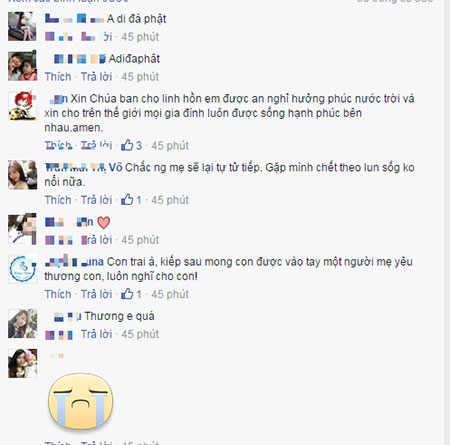Viewport: 450px width, 445px height.
Task: Click the red heart emoji in the comment
Action: pos(103,222)
